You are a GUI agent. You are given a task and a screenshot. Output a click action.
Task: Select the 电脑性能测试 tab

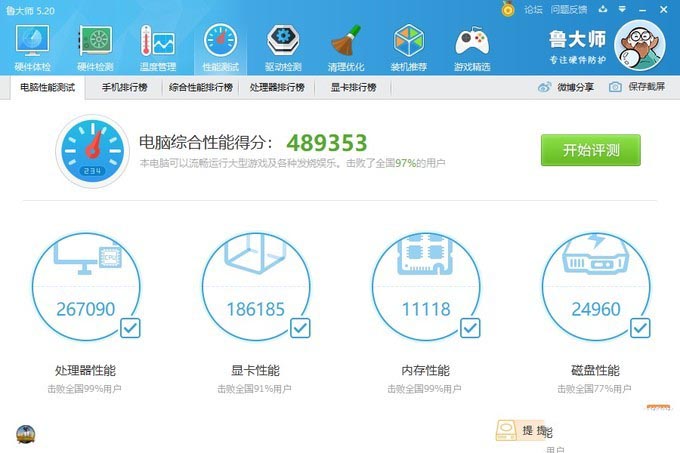click(48, 88)
